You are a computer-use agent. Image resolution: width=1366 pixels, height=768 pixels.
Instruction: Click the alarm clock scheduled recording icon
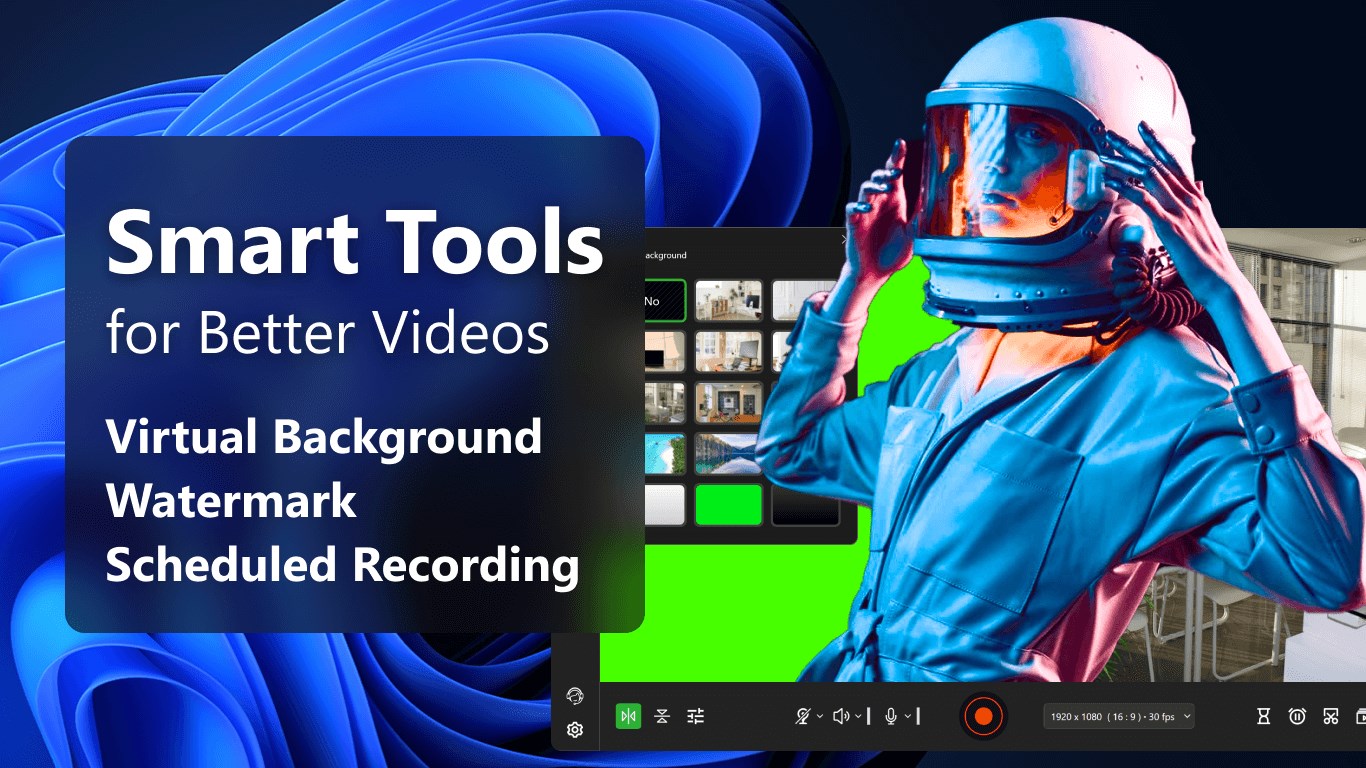pyautogui.click(x=1297, y=716)
